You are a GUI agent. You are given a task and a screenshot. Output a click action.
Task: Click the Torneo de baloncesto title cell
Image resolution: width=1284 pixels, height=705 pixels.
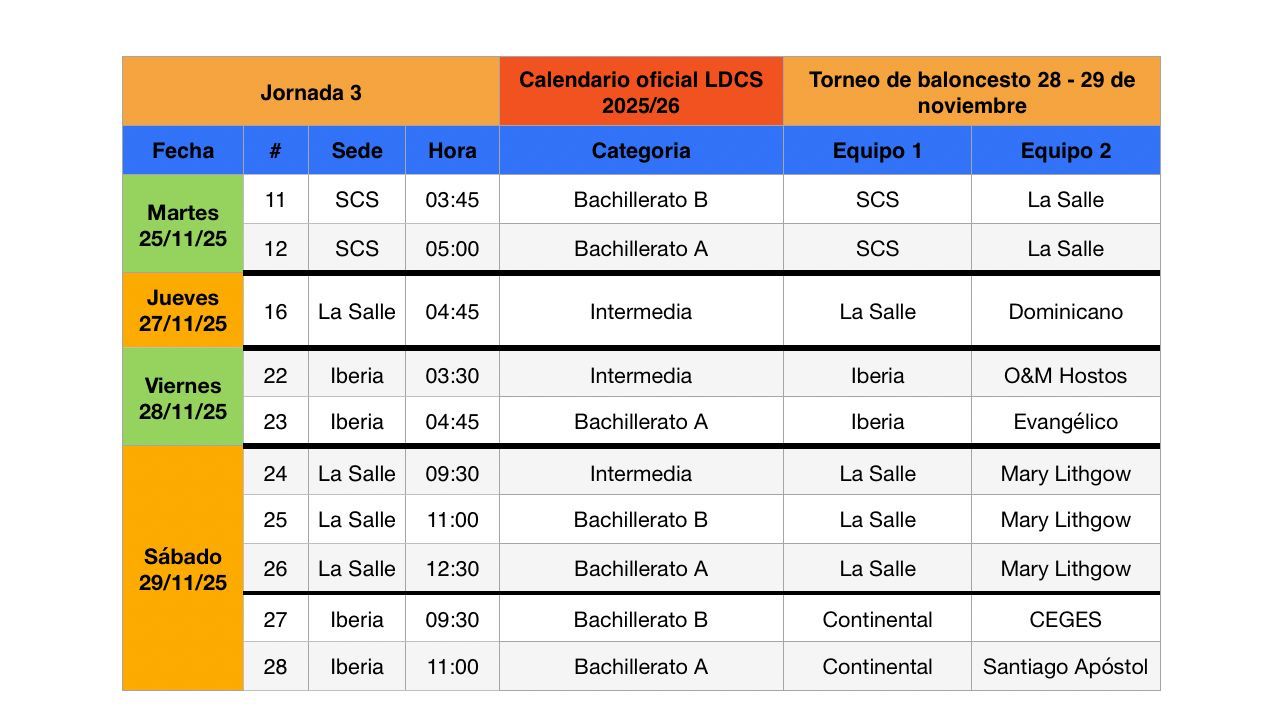[971, 92]
